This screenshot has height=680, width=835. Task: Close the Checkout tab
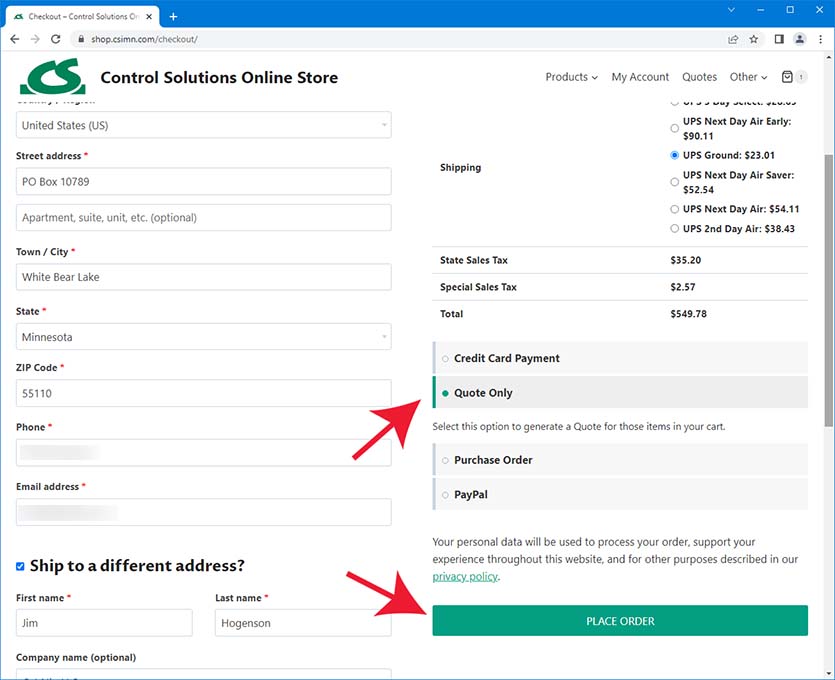point(149,17)
